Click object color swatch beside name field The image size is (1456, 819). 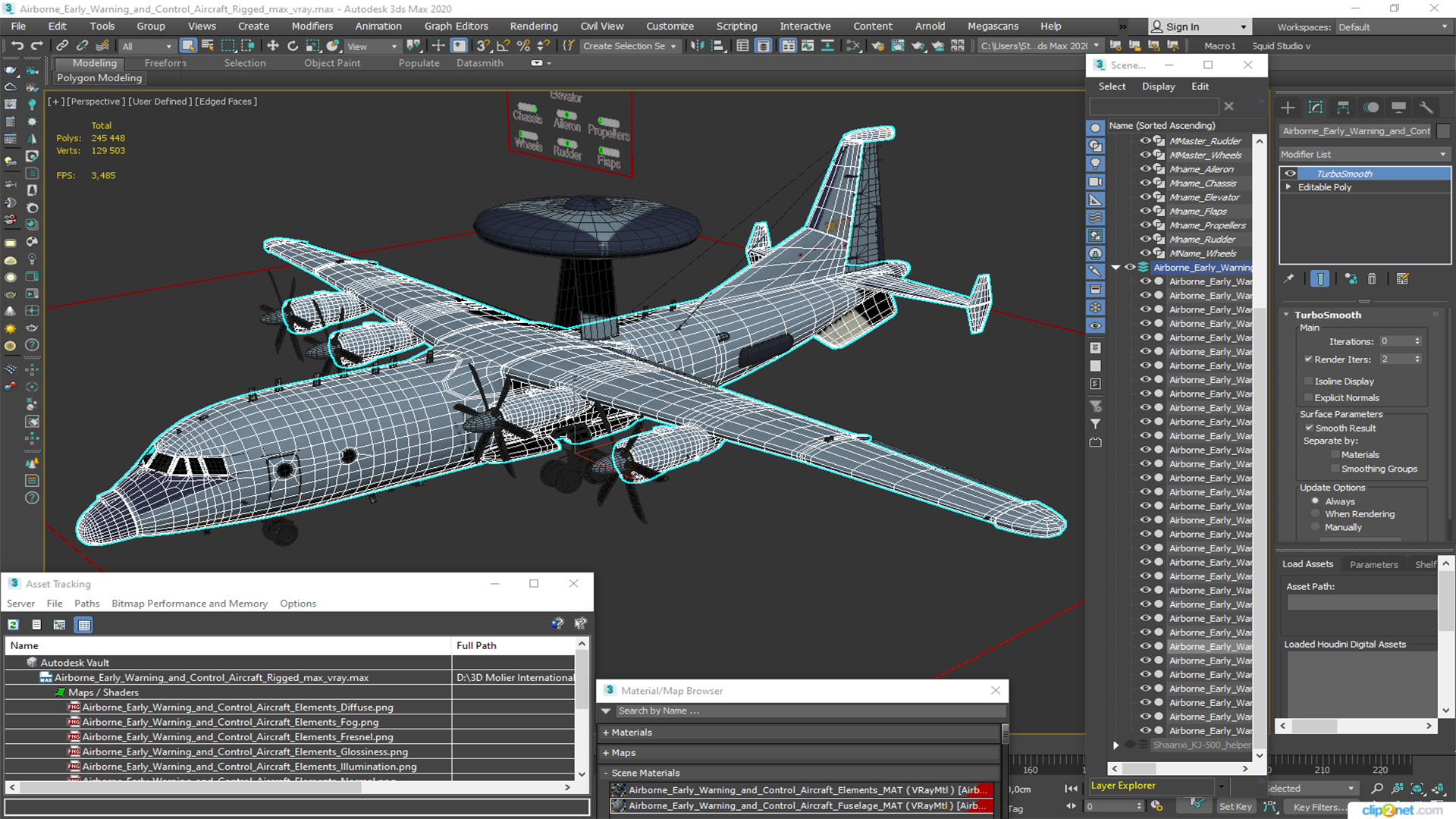point(1443,131)
